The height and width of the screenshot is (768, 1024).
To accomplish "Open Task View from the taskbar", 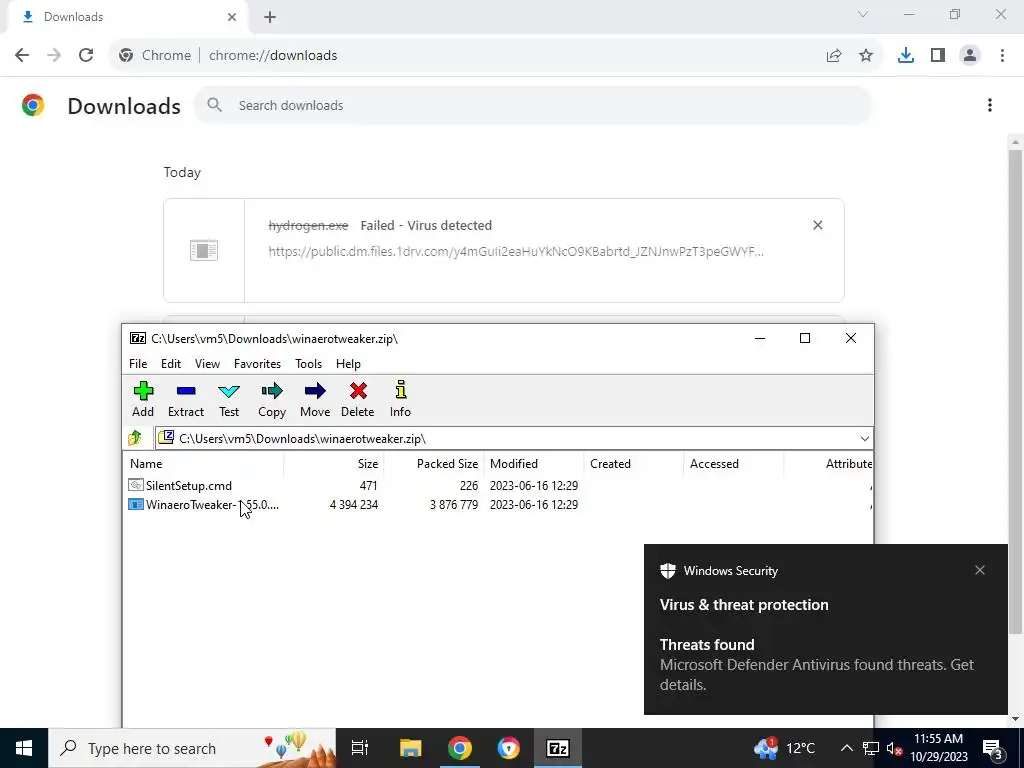I will (x=360, y=748).
